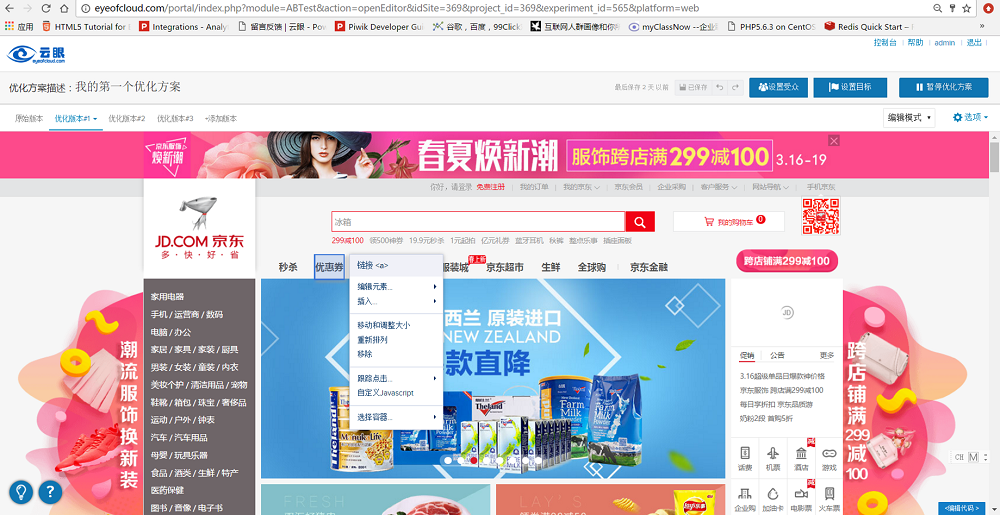
Task: Expand 跟踪点击... submenu
Action: 395,379
